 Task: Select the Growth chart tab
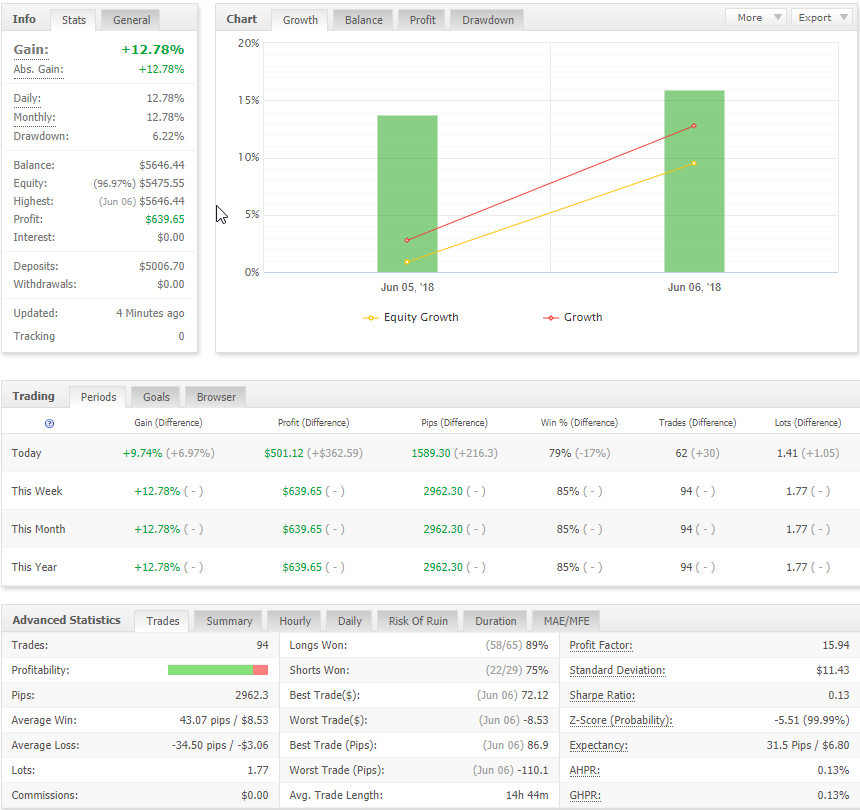click(x=300, y=20)
